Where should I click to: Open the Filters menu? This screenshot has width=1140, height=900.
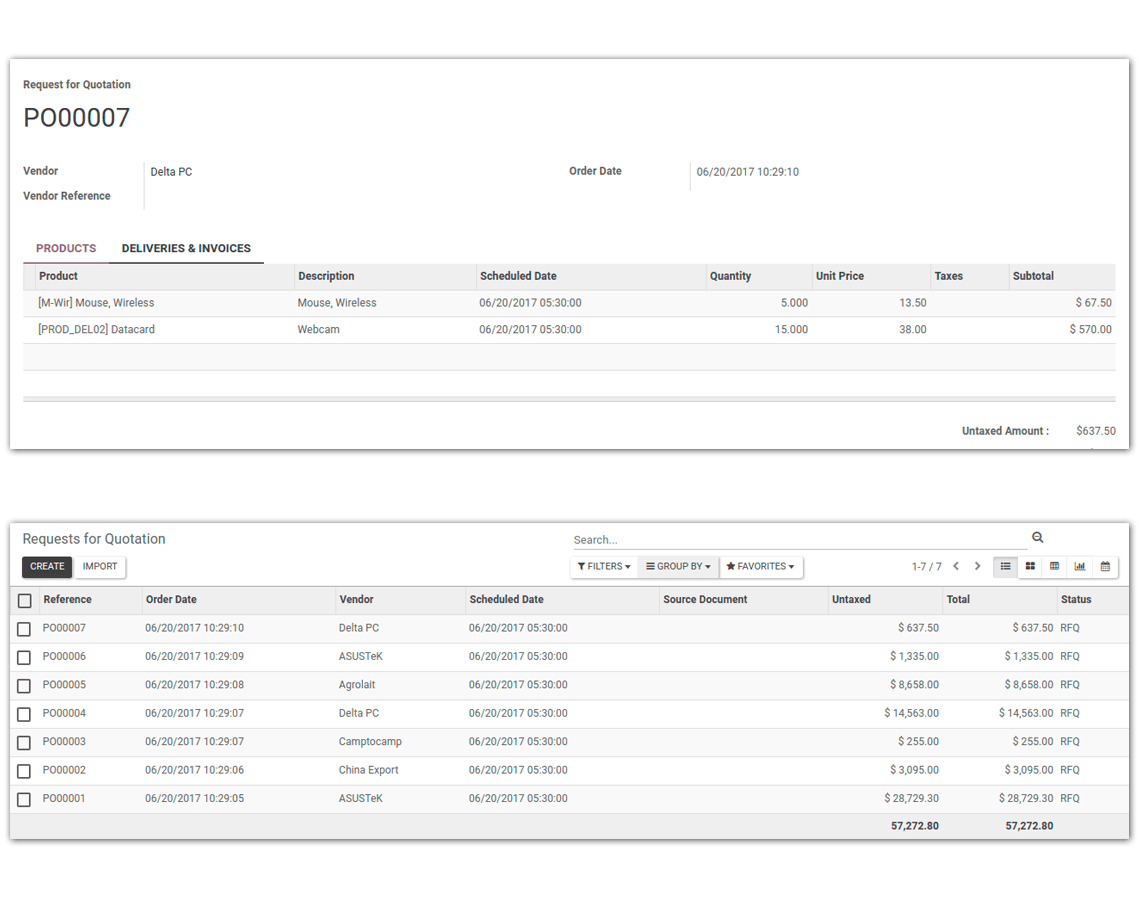click(x=603, y=566)
